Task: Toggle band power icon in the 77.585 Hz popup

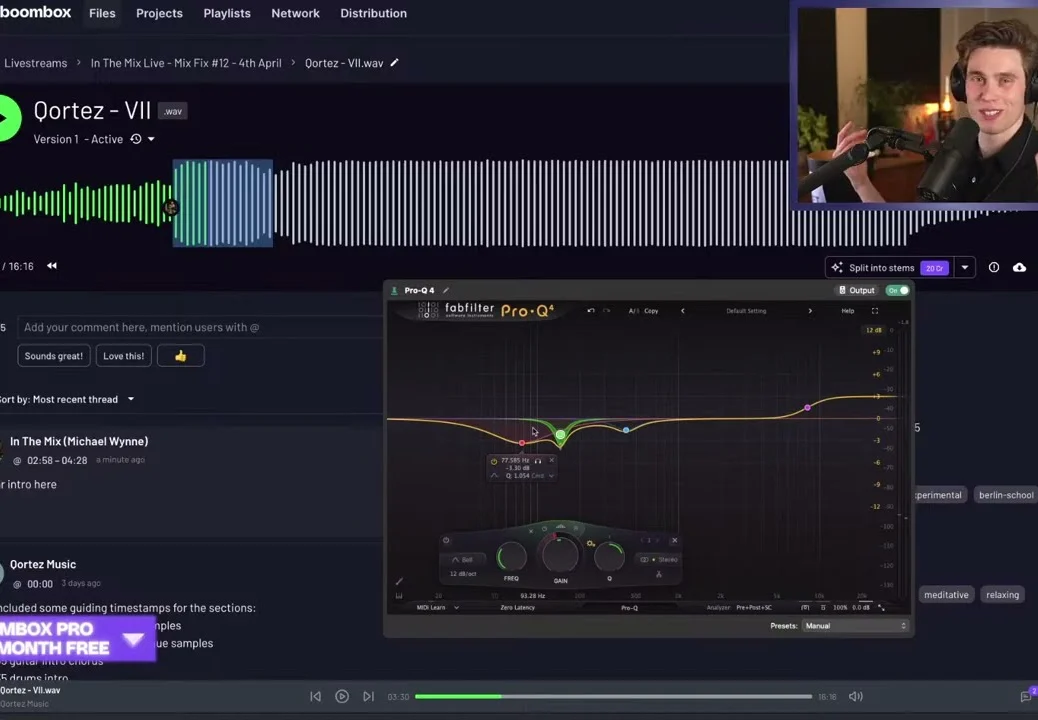Action: point(494,461)
